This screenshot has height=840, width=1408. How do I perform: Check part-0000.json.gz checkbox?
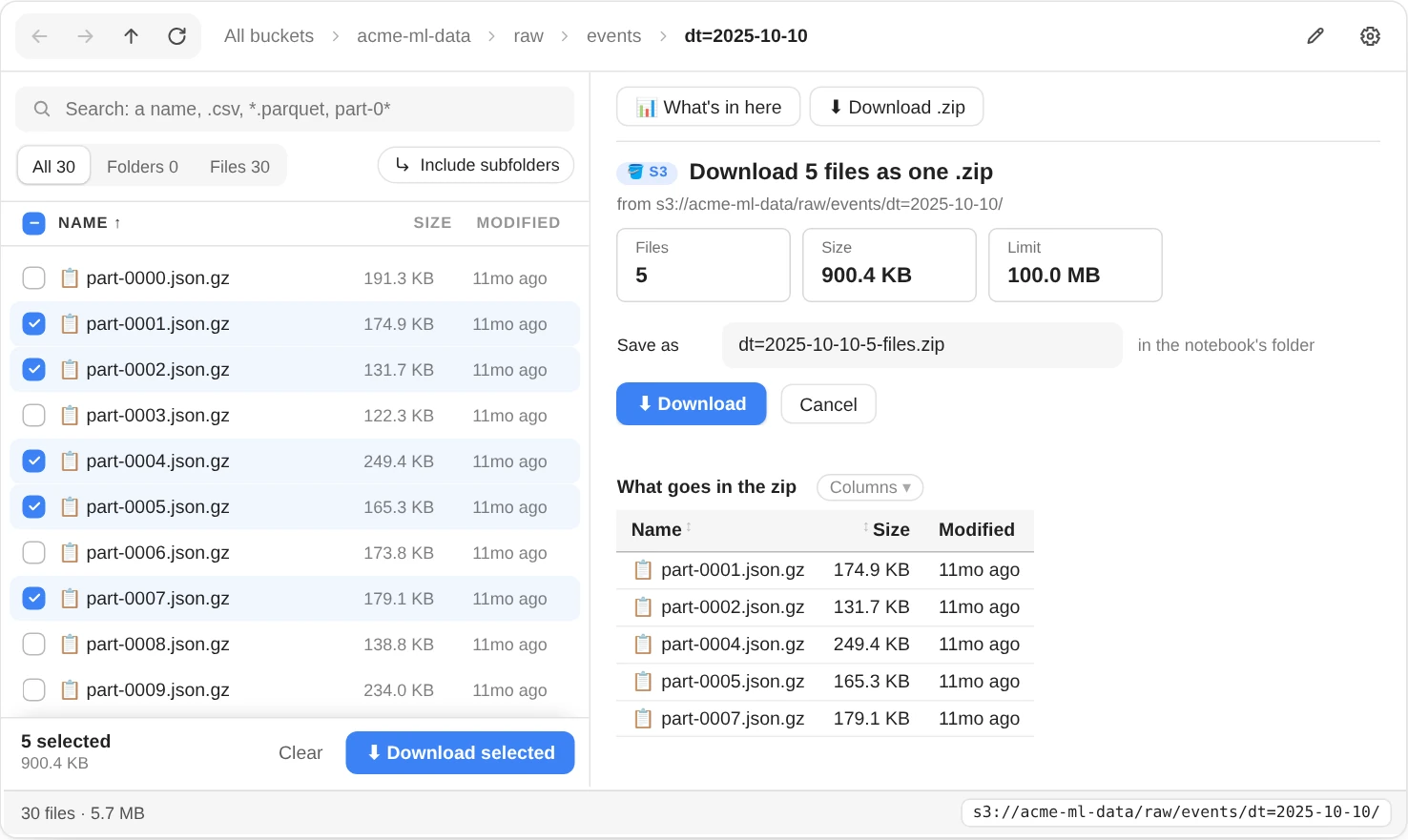pos(33,278)
